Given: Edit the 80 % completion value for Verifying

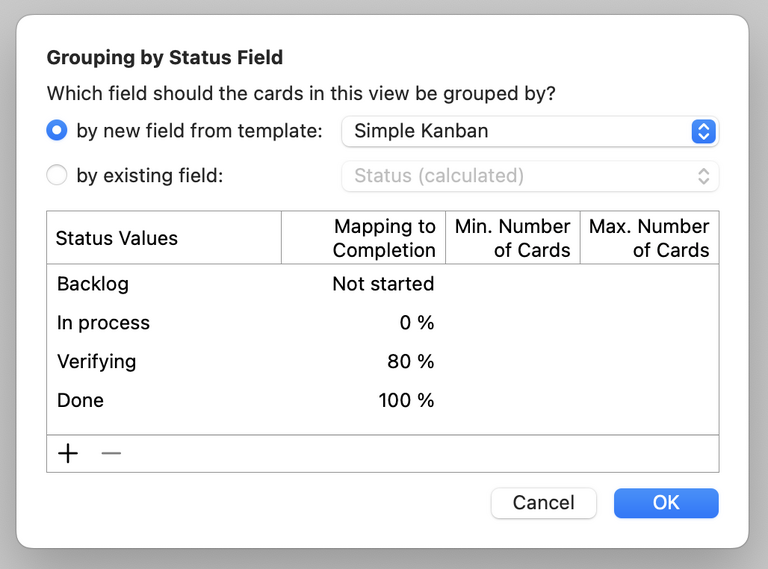Looking at the screenshot, I should pyautogui.click(x=410, y=362).
